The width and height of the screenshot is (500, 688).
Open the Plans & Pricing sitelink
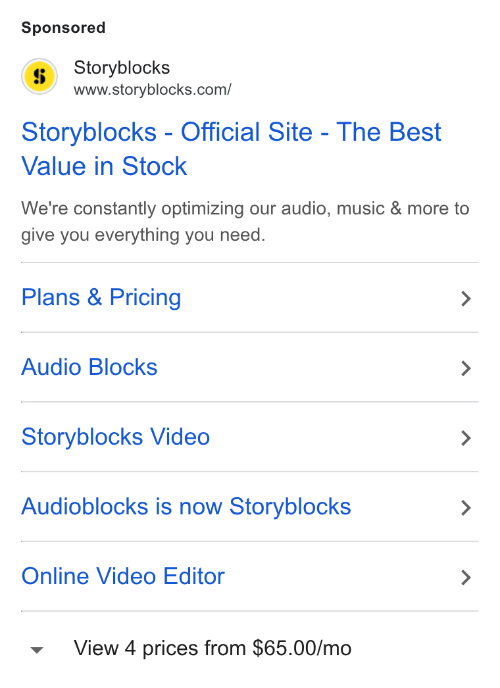101,297
